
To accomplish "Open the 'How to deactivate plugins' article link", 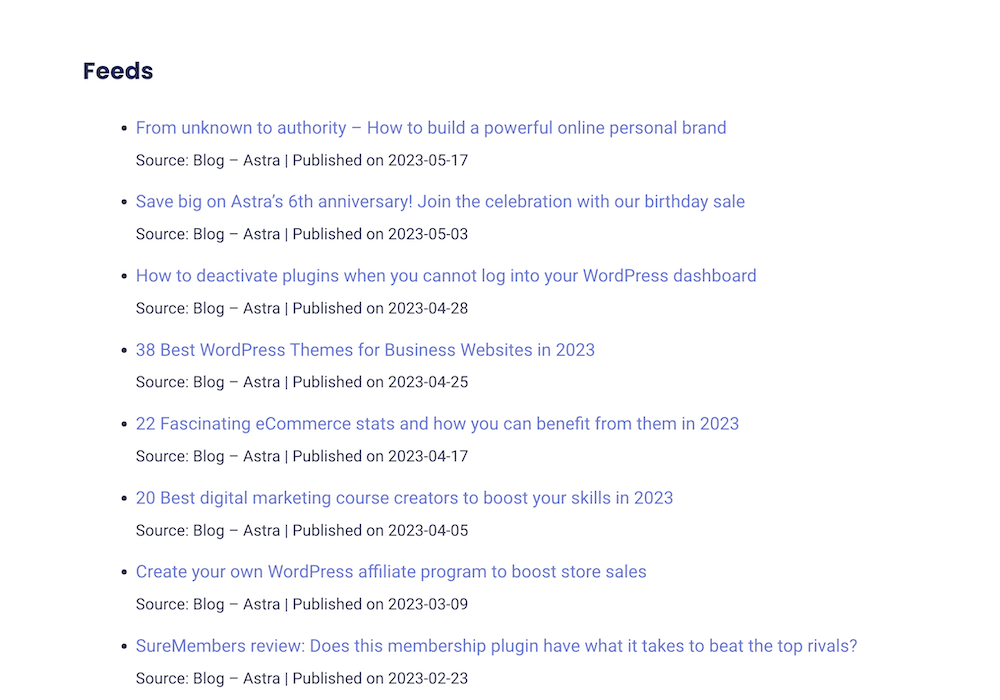I will click(x=446, y=276).
